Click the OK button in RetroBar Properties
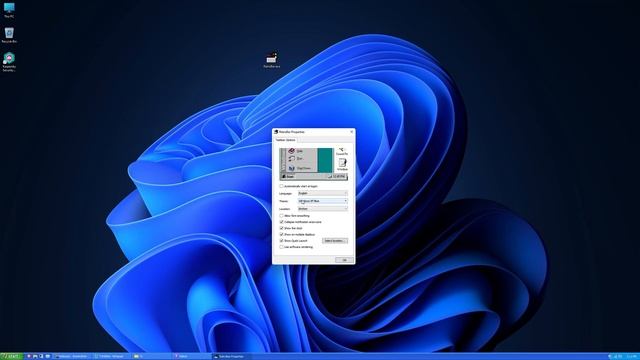The width and height of the screenshot is (640, 360). [x=344, y=260]
